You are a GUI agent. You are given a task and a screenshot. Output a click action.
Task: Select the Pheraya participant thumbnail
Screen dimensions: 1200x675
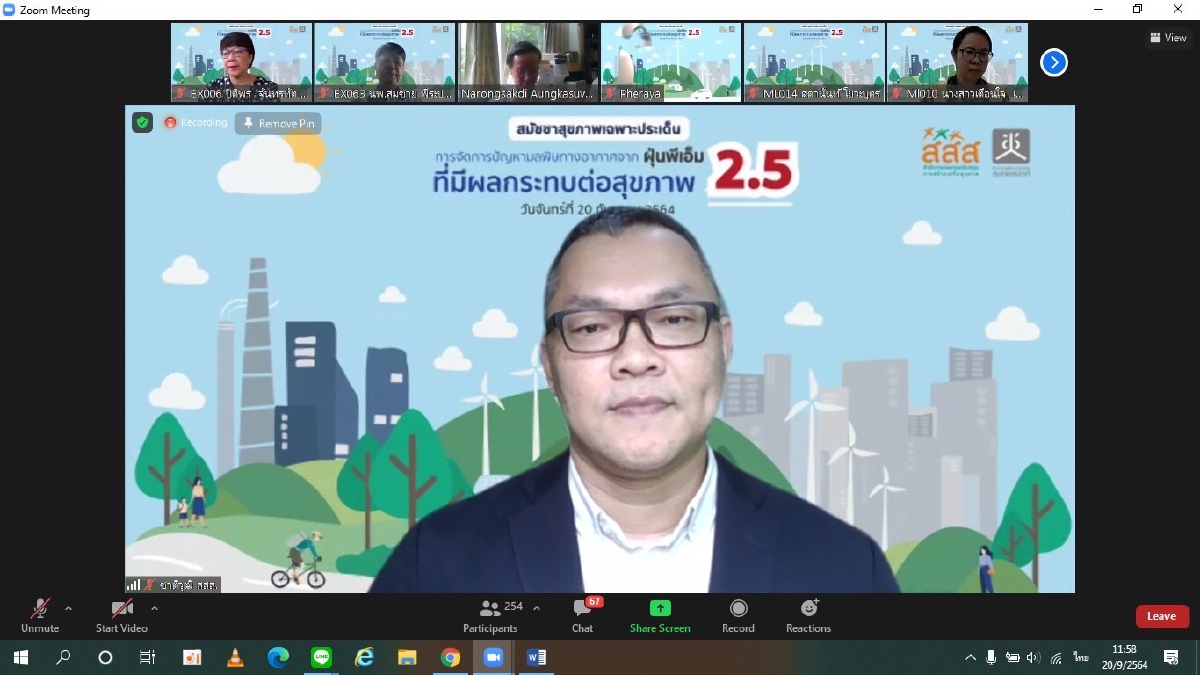(671, 62)
